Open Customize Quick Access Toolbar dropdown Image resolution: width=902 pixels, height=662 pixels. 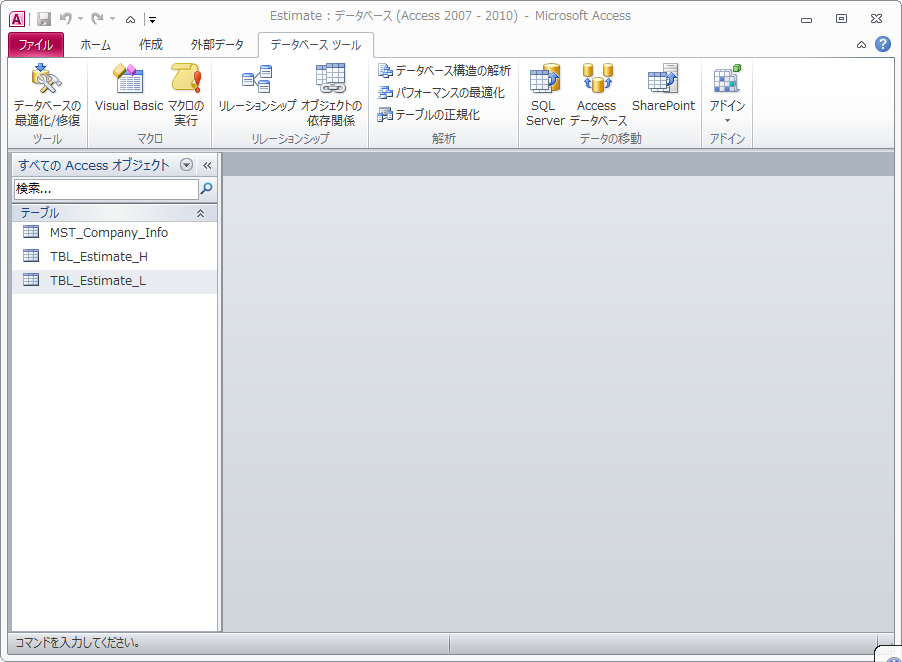152,20
